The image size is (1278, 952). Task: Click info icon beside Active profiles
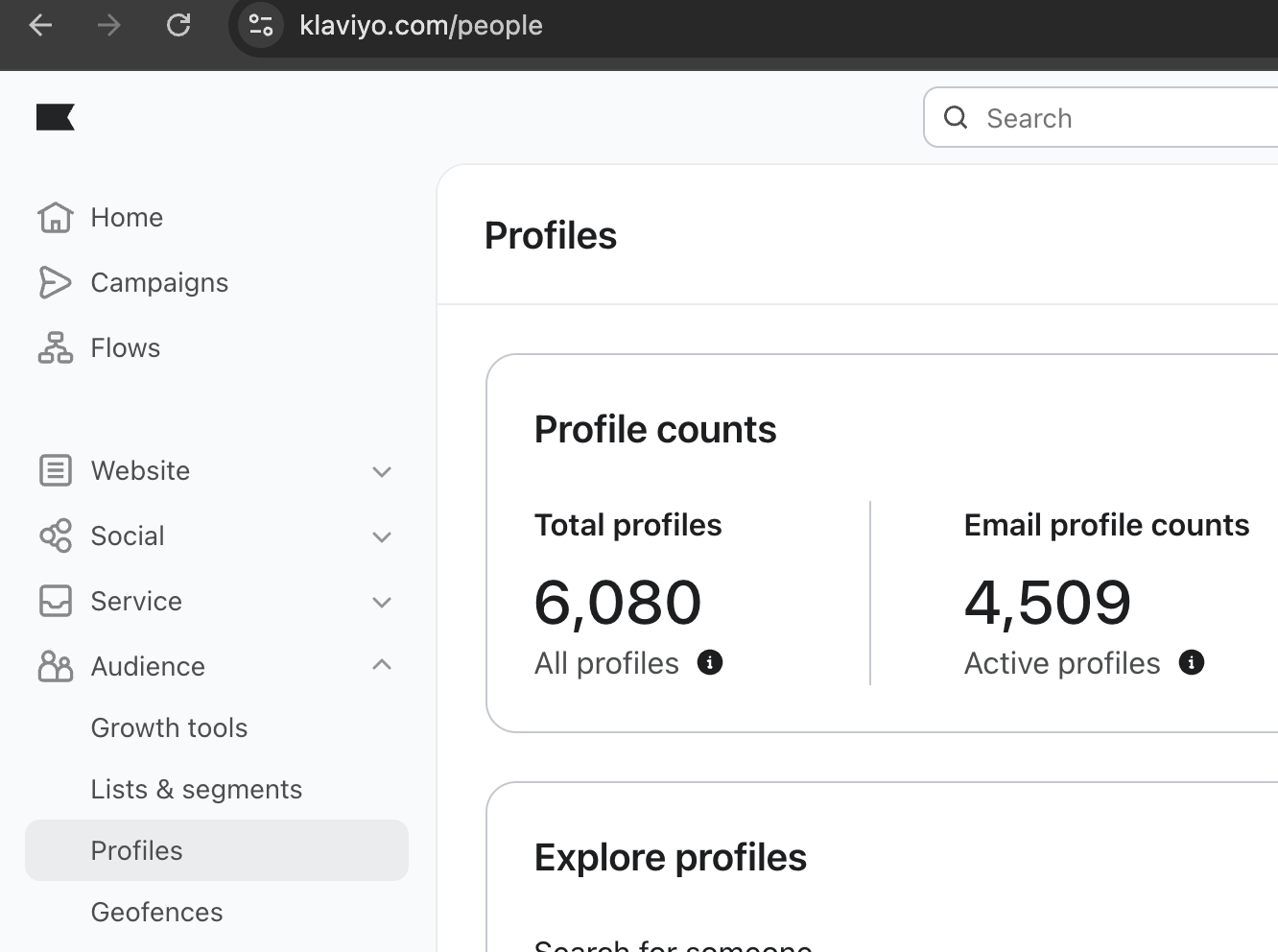coord(1191,662)
